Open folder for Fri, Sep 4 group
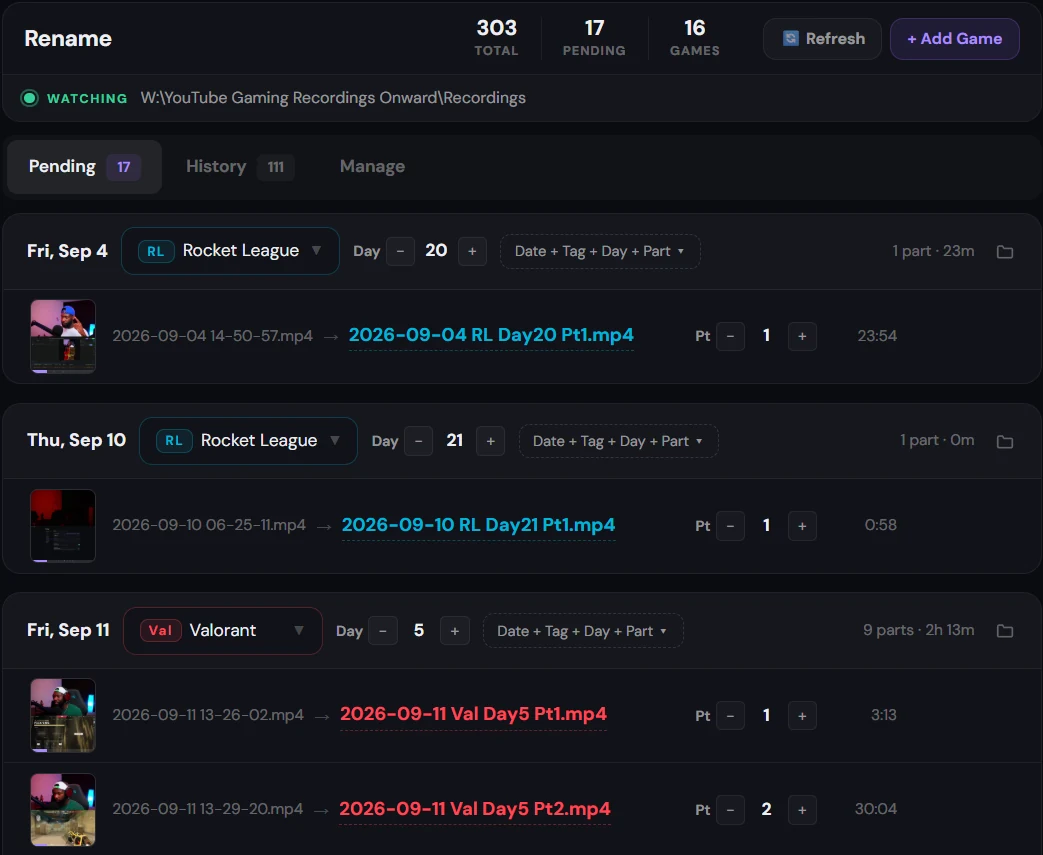Image resolution: width=1043 pixels, height=855 pixels. point(1004,252)
